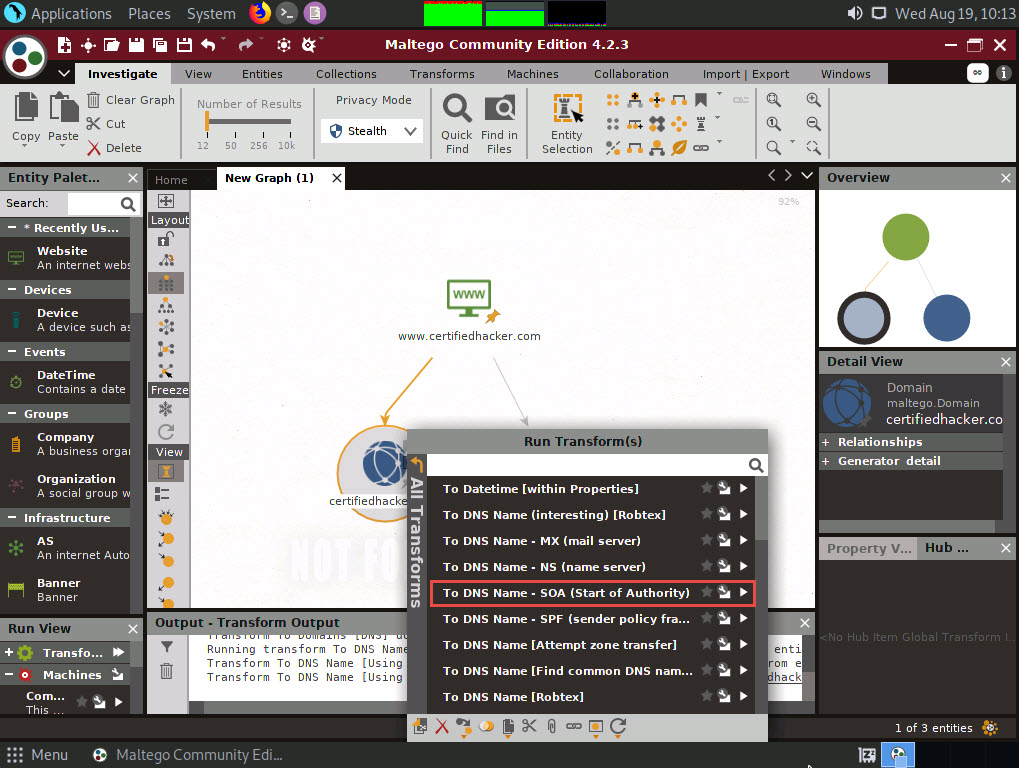Toggle favorite star for the SPF transform

point(707,618)
